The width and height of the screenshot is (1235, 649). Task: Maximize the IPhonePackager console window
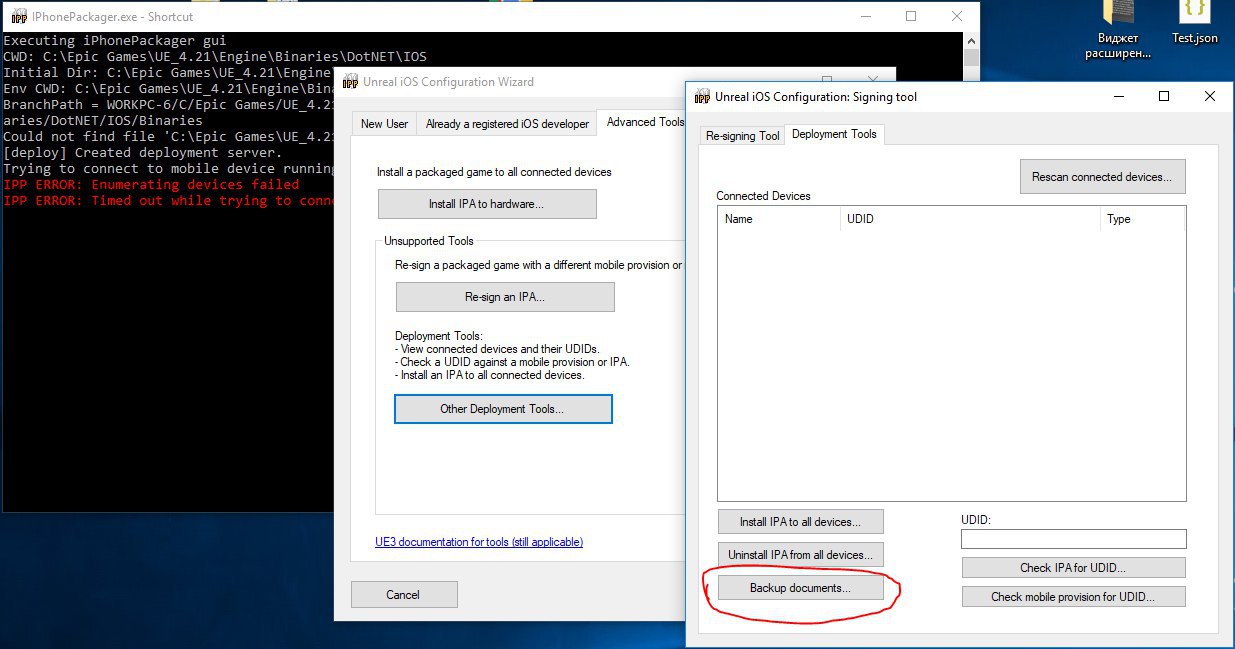(x=911, y=16)
